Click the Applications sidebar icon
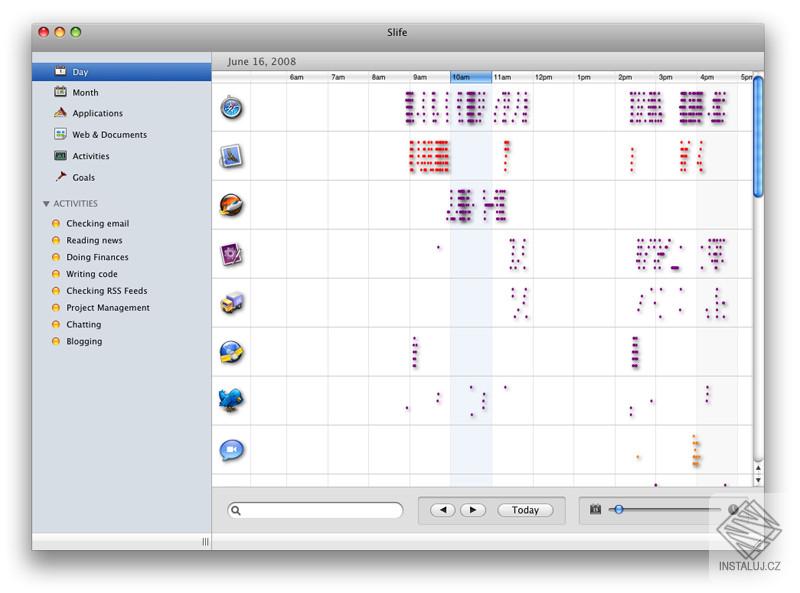 tap(60, 112)
